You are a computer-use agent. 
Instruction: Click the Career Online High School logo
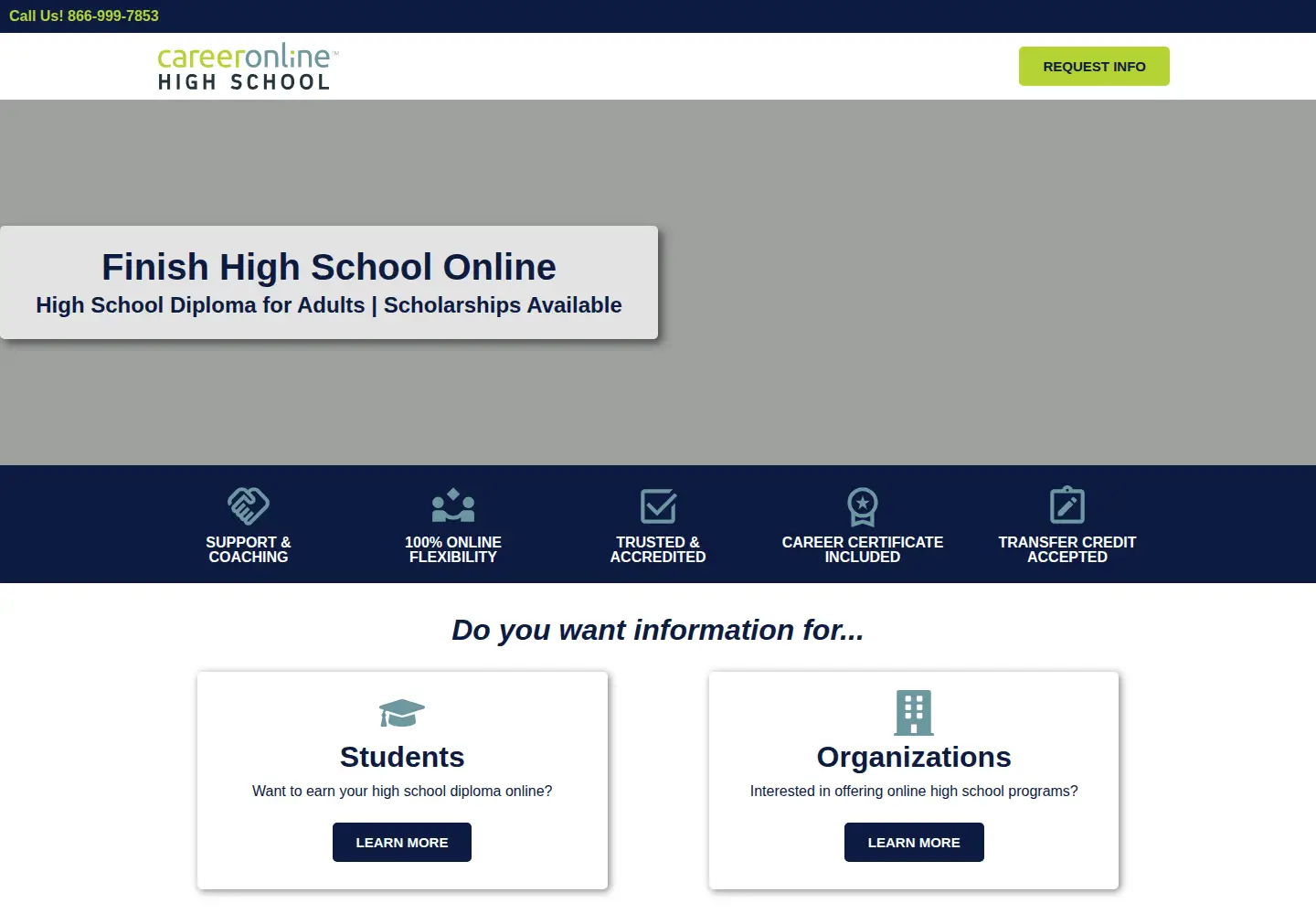(x=248, y=67)
